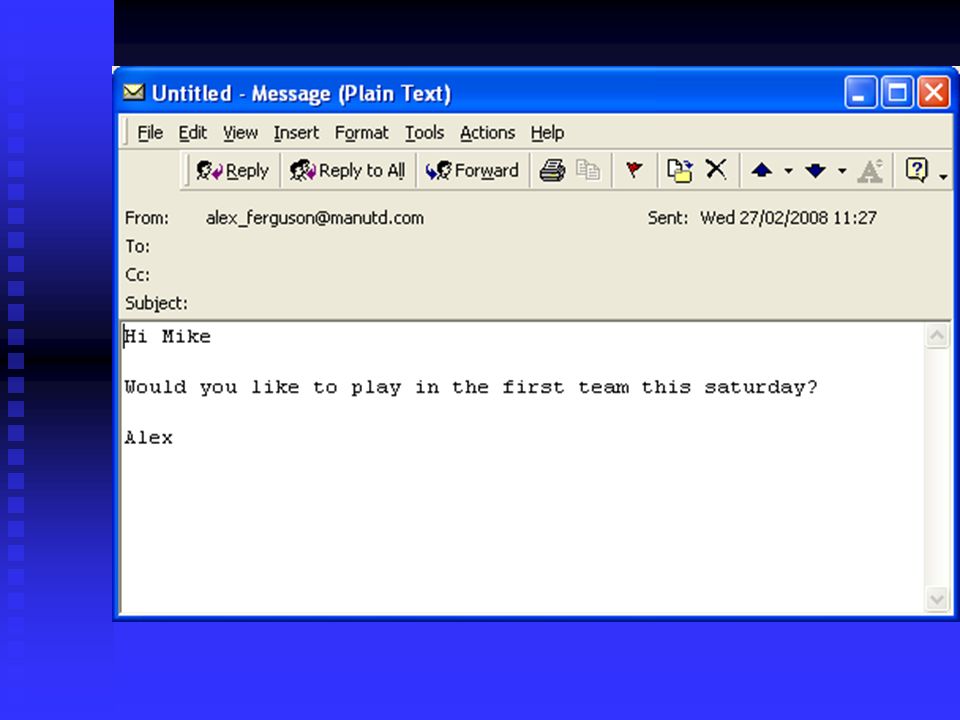Open Help with question mark icon
The width and height of the screenshot is (960, 720).
coord(917,170)
